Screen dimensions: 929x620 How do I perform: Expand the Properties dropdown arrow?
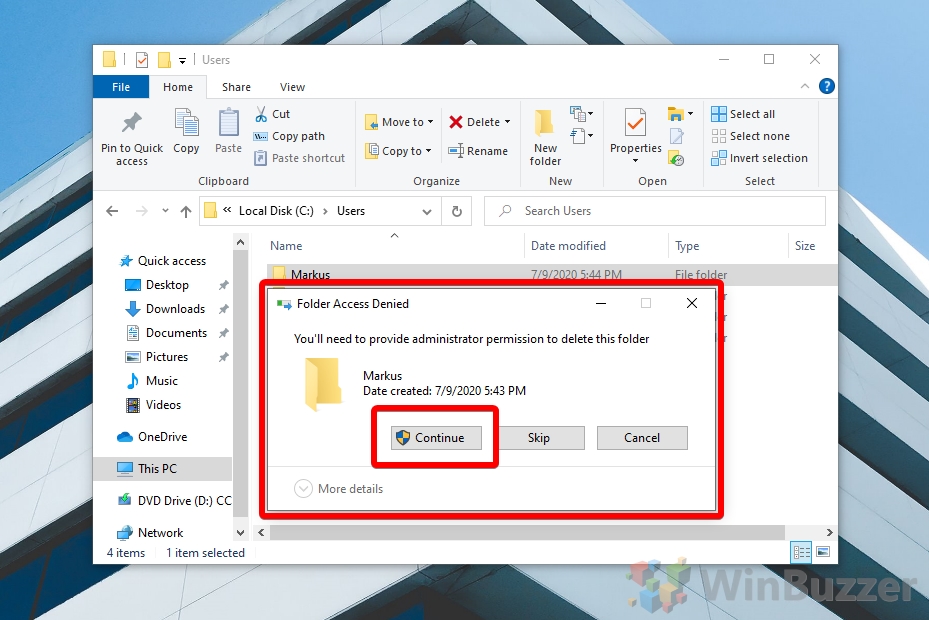tap(635, 161)
